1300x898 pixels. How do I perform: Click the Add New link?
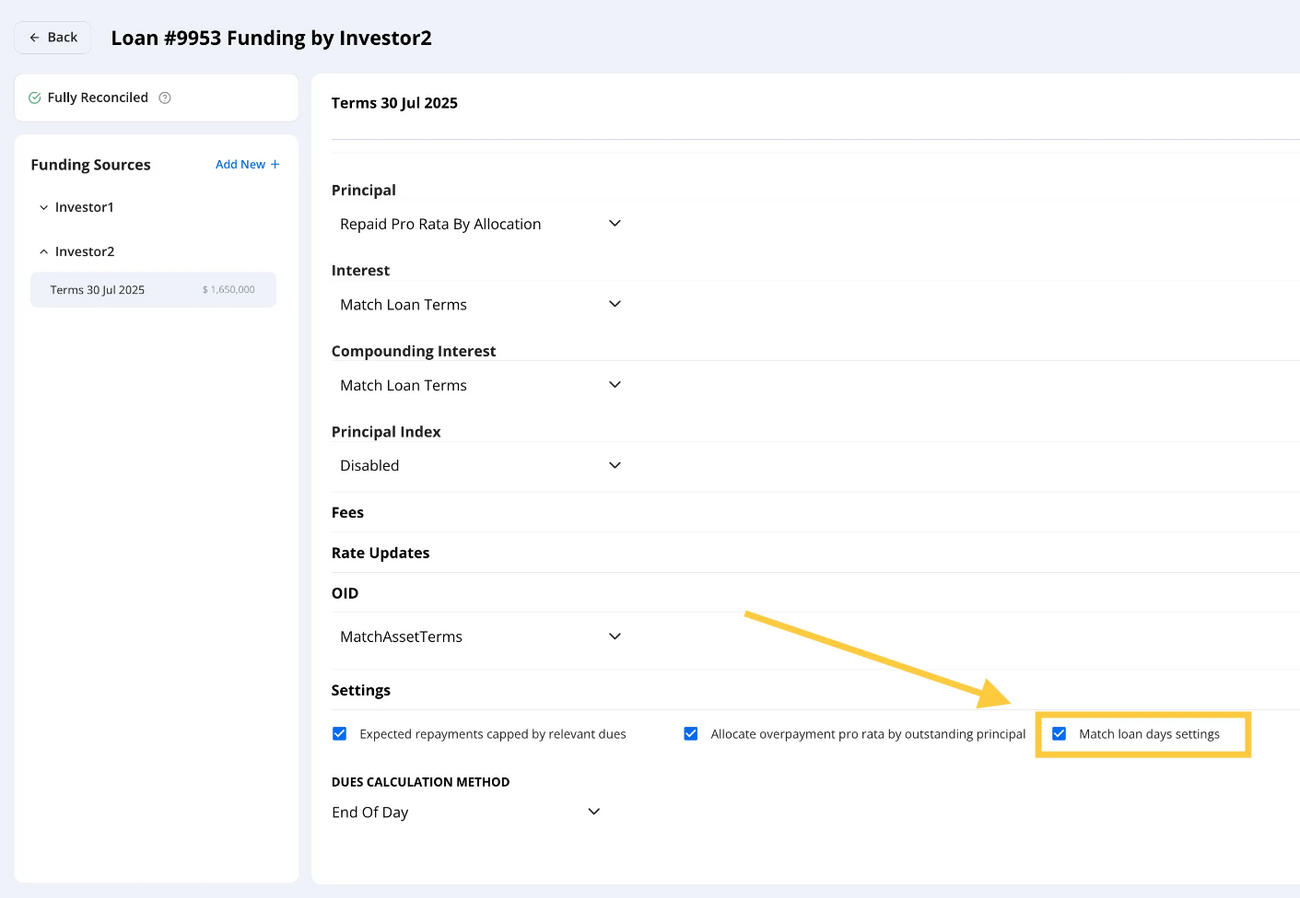tap(240, 163)
